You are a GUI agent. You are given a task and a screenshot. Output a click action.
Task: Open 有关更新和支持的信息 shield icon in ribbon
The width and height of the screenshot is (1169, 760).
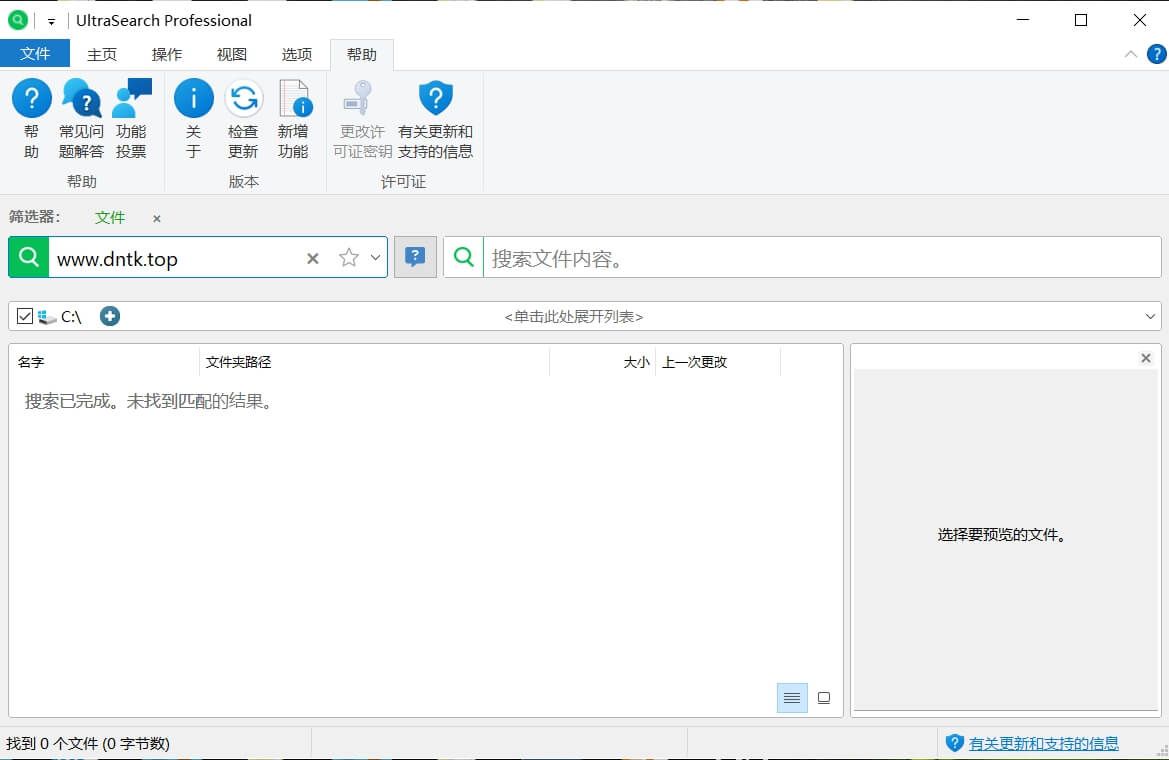coord(435,98)
